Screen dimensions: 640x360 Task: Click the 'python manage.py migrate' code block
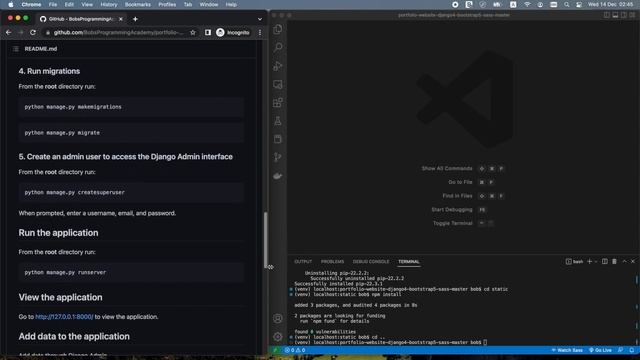tap(131, 133)
